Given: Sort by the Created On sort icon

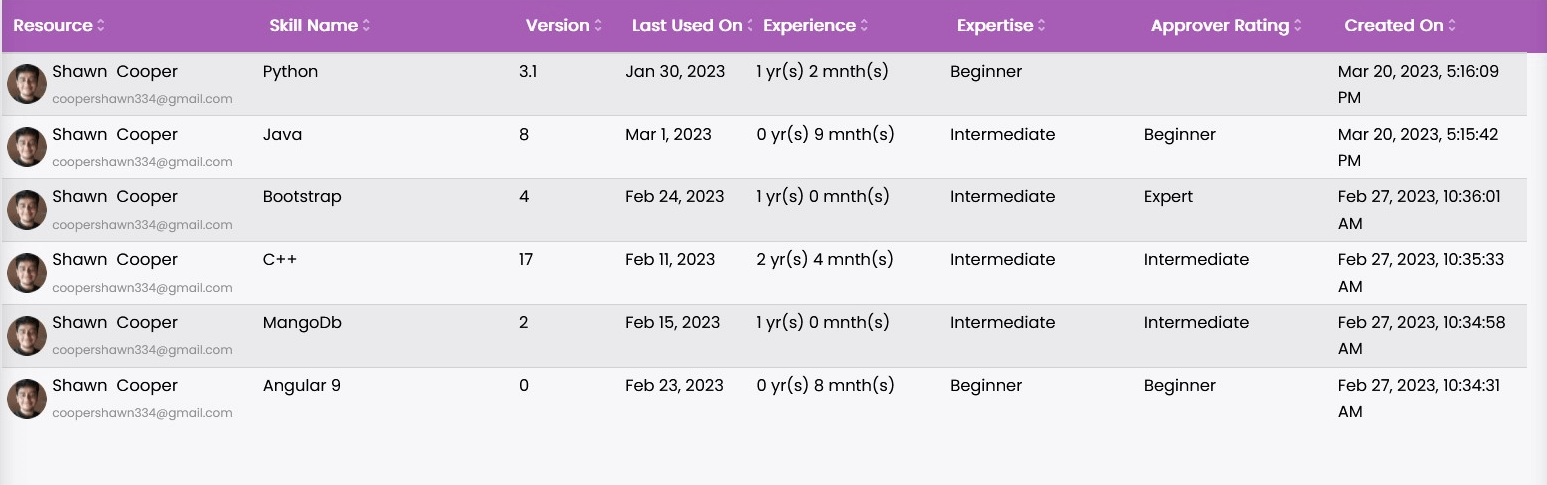Looking at the screenshot, I should 1453,26.
